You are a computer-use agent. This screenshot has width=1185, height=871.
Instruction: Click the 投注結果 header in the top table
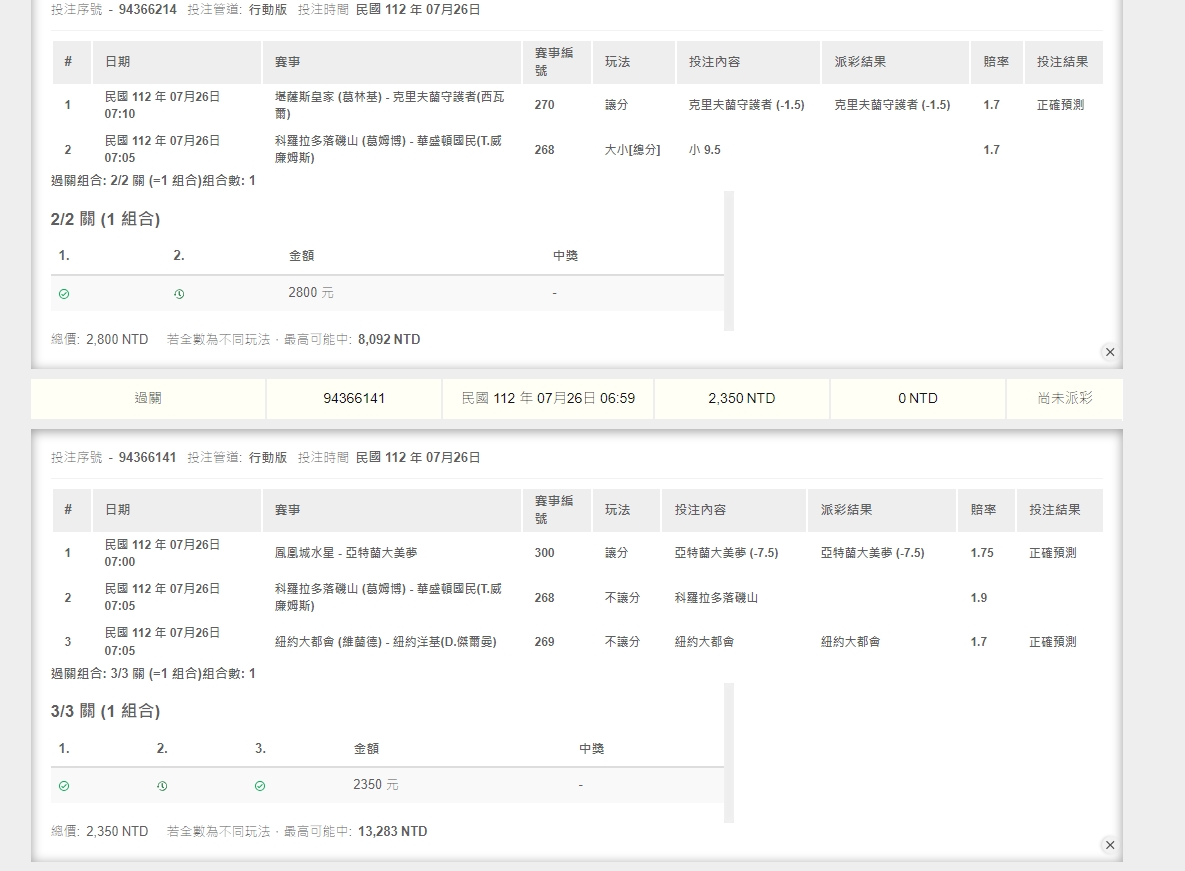point(1062,62)
